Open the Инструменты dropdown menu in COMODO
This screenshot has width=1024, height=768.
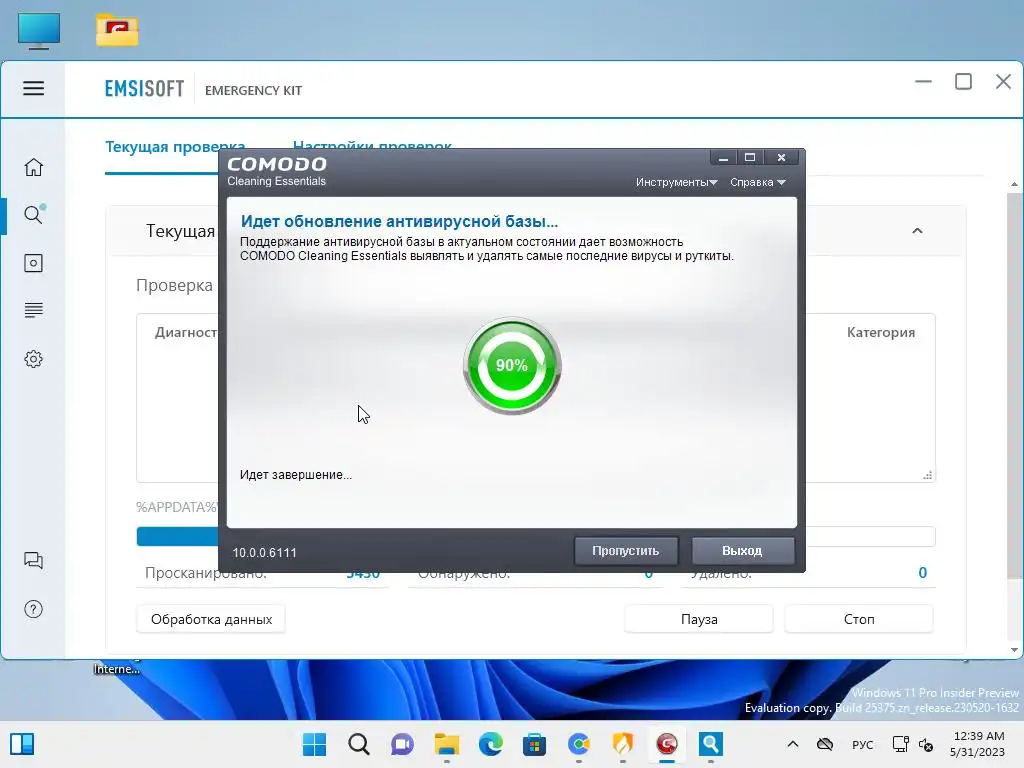tap(677, 182)
